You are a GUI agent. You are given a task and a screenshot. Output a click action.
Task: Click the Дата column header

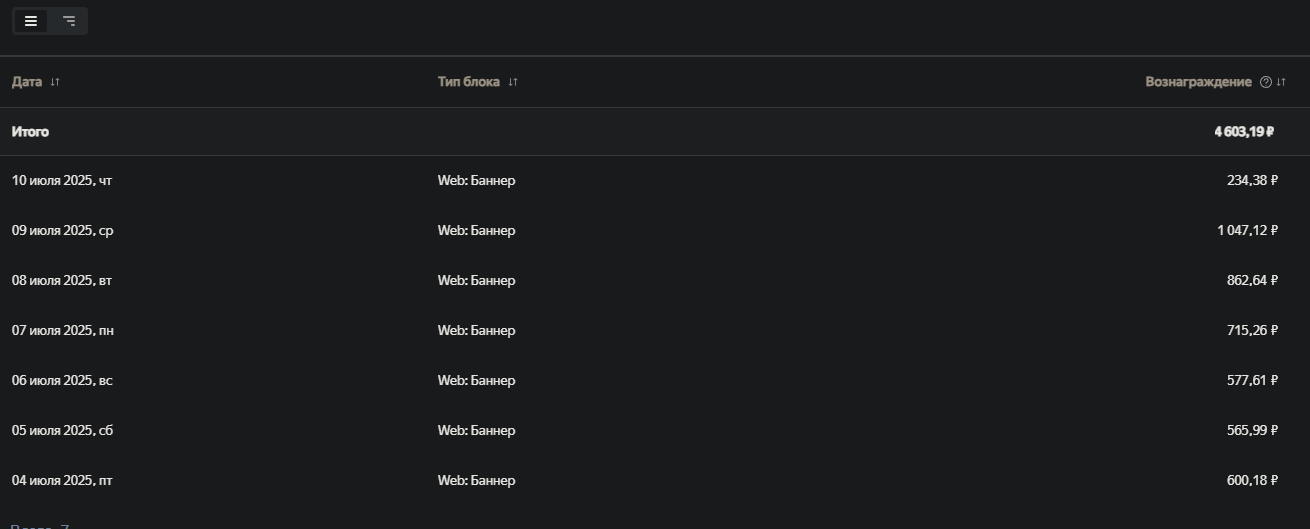[27, 82]
